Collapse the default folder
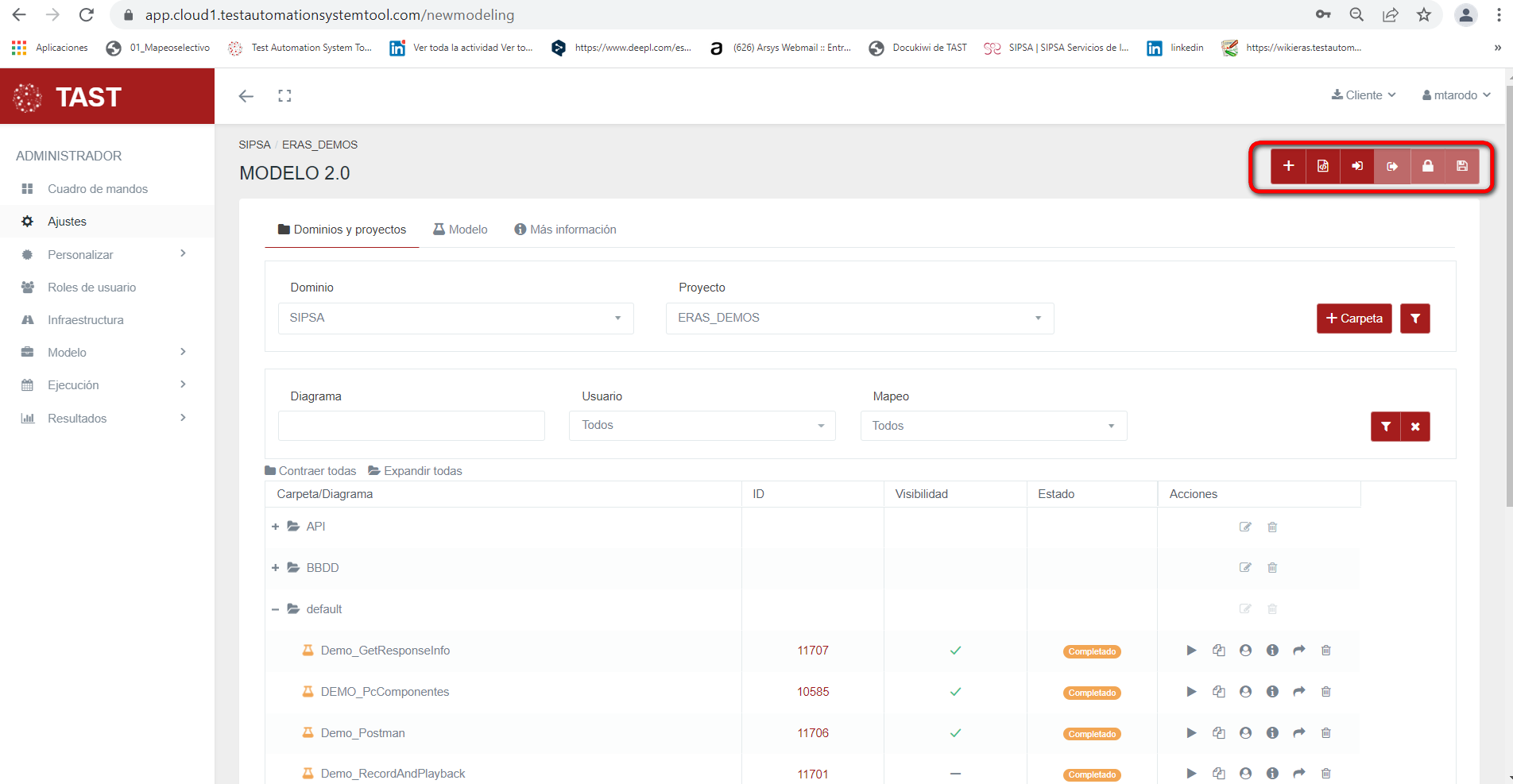This screenshot has width=1513, height=784. 275,609
